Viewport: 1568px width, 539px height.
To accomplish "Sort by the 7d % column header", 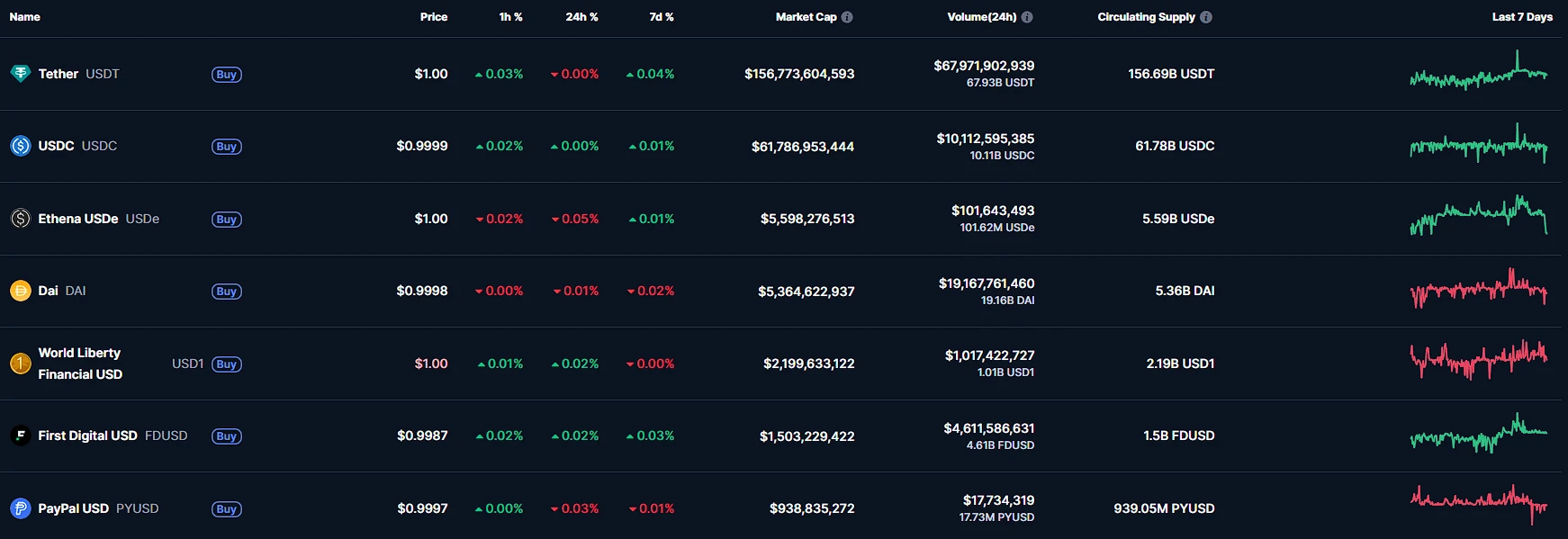I will click(x=662, y=17).
